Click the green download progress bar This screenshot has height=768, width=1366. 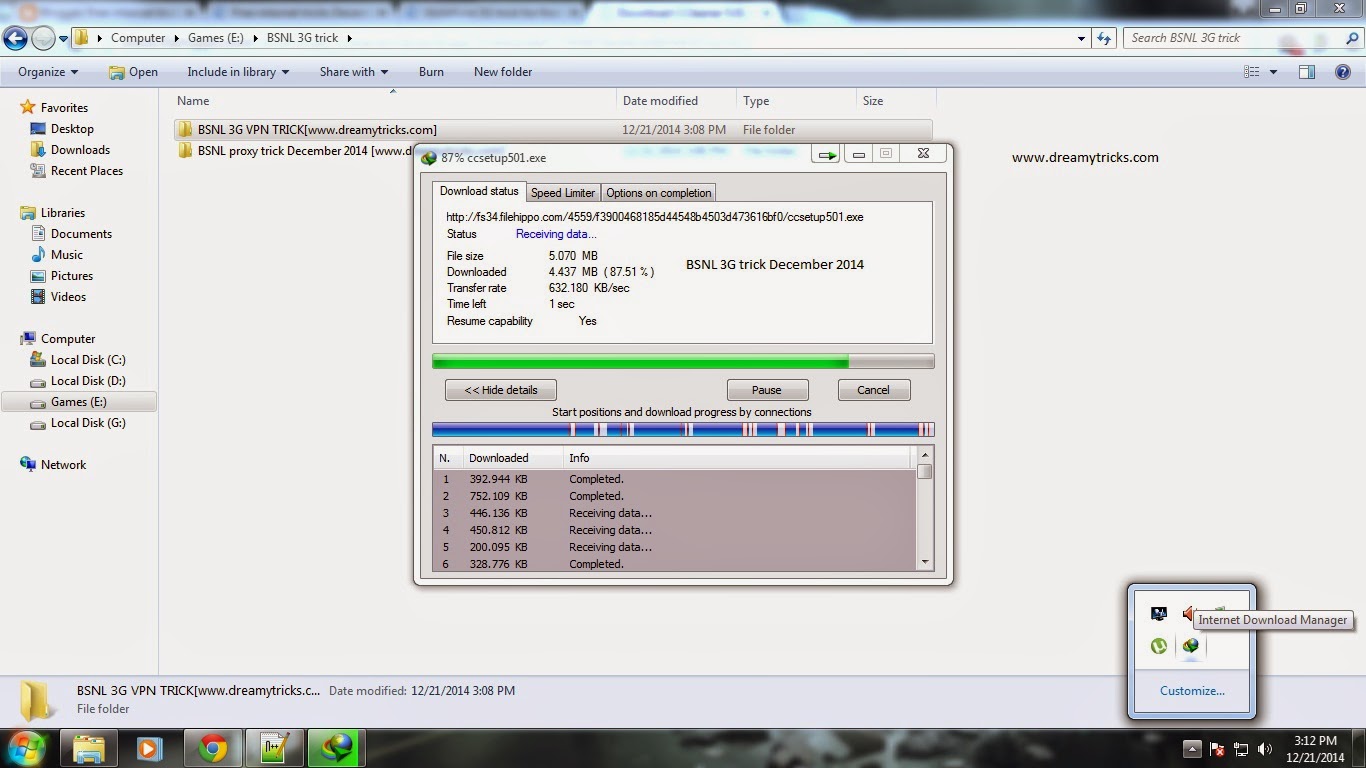pos(683,361)
